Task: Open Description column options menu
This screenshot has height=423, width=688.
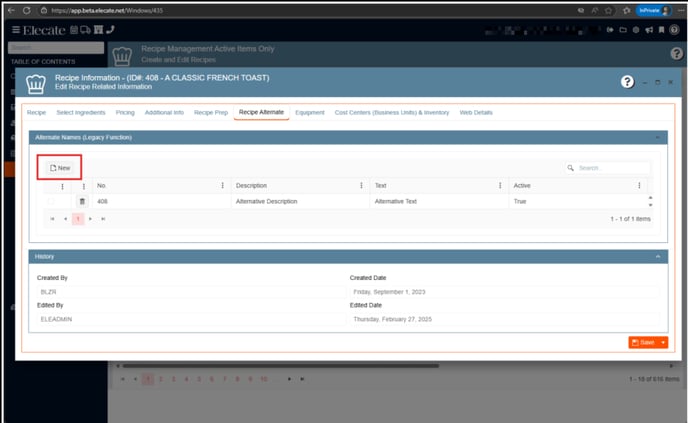Action: pos(360,185)
